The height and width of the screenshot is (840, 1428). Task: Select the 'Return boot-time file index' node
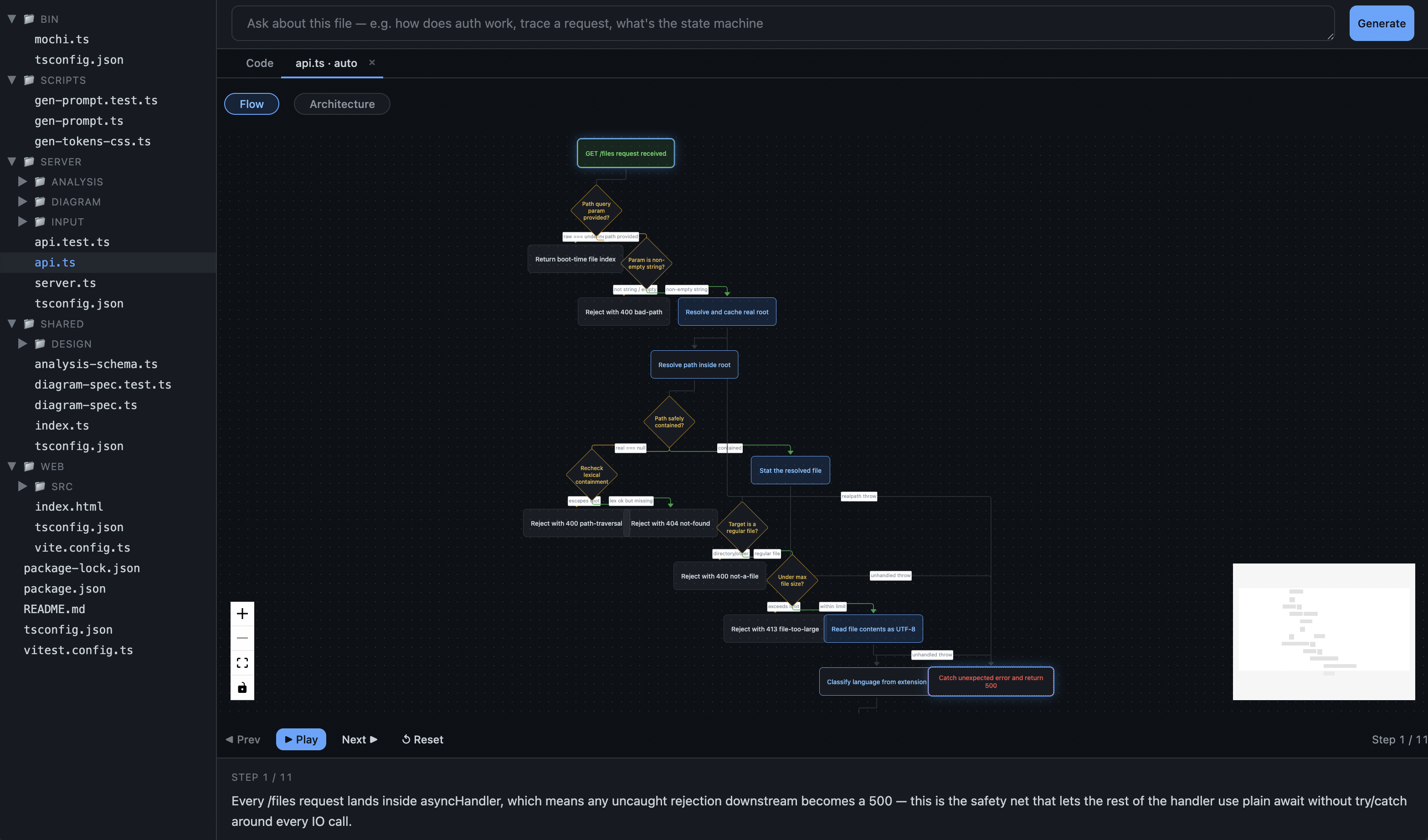[x=575, y=259]
